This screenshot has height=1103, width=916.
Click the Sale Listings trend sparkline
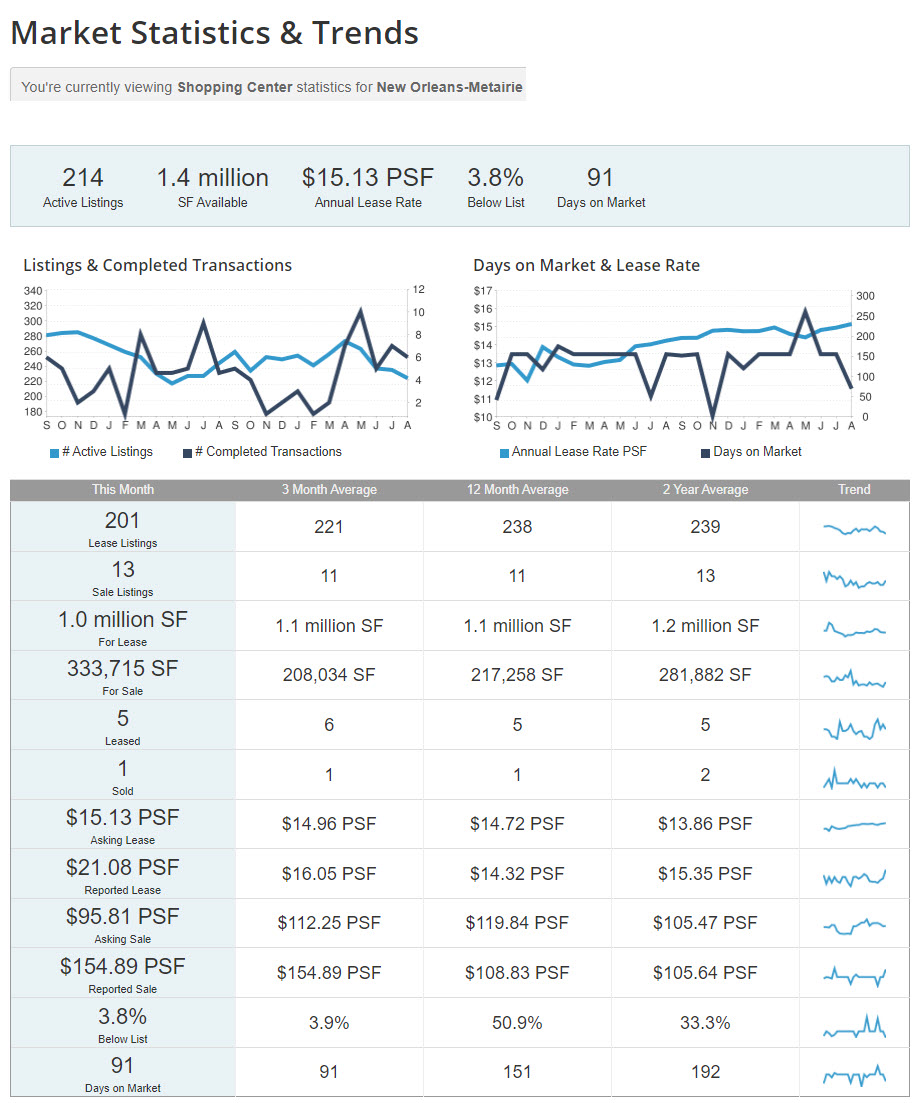click(854, 580)
